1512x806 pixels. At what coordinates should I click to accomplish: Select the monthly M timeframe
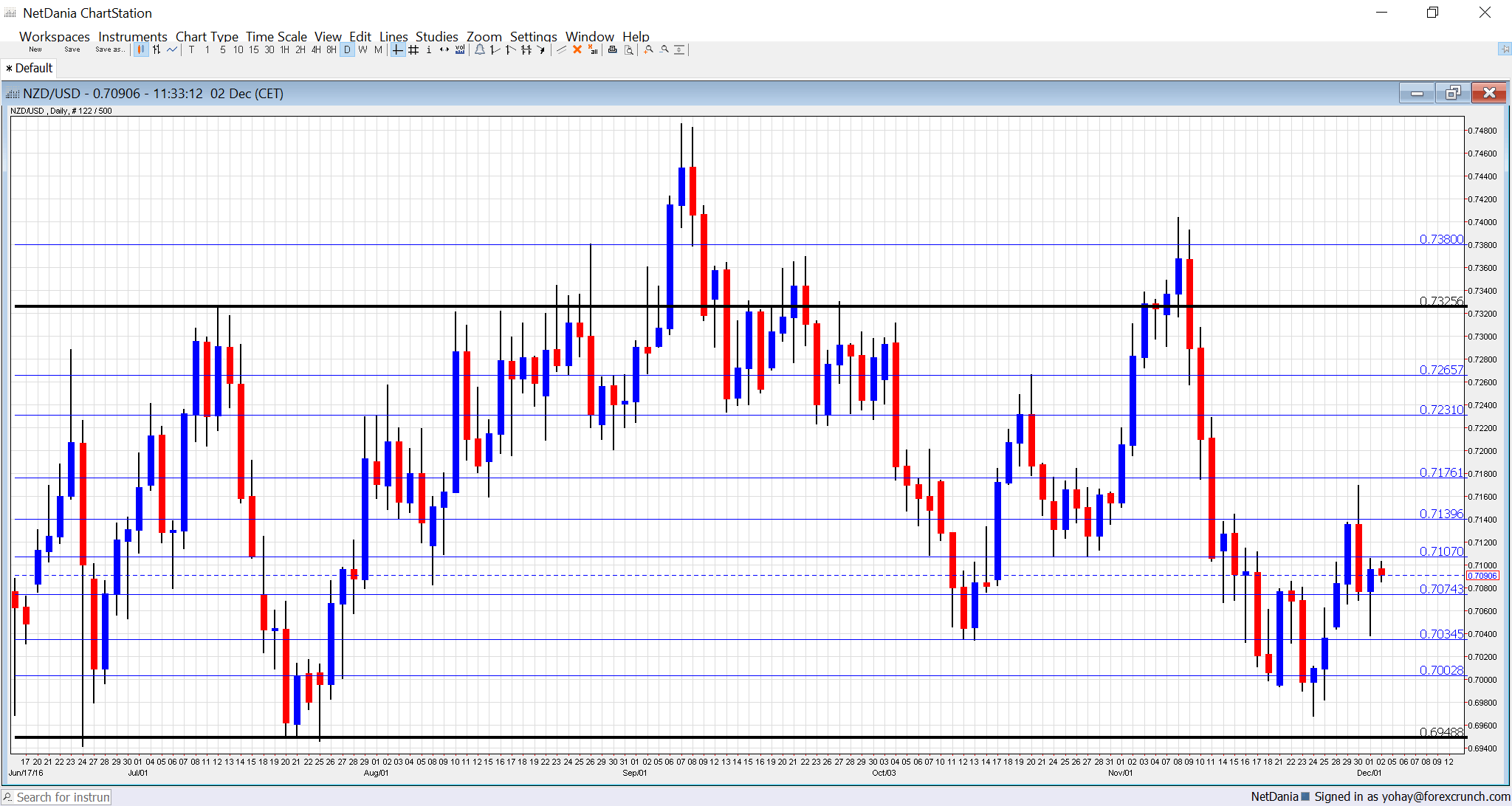point(377,50)
